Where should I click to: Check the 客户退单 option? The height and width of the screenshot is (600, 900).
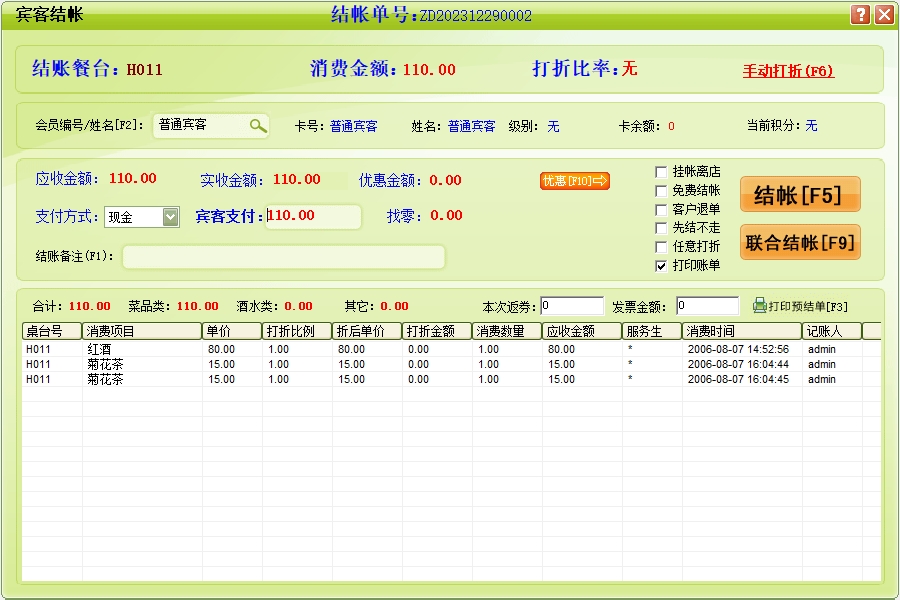(x=661, y=210)
